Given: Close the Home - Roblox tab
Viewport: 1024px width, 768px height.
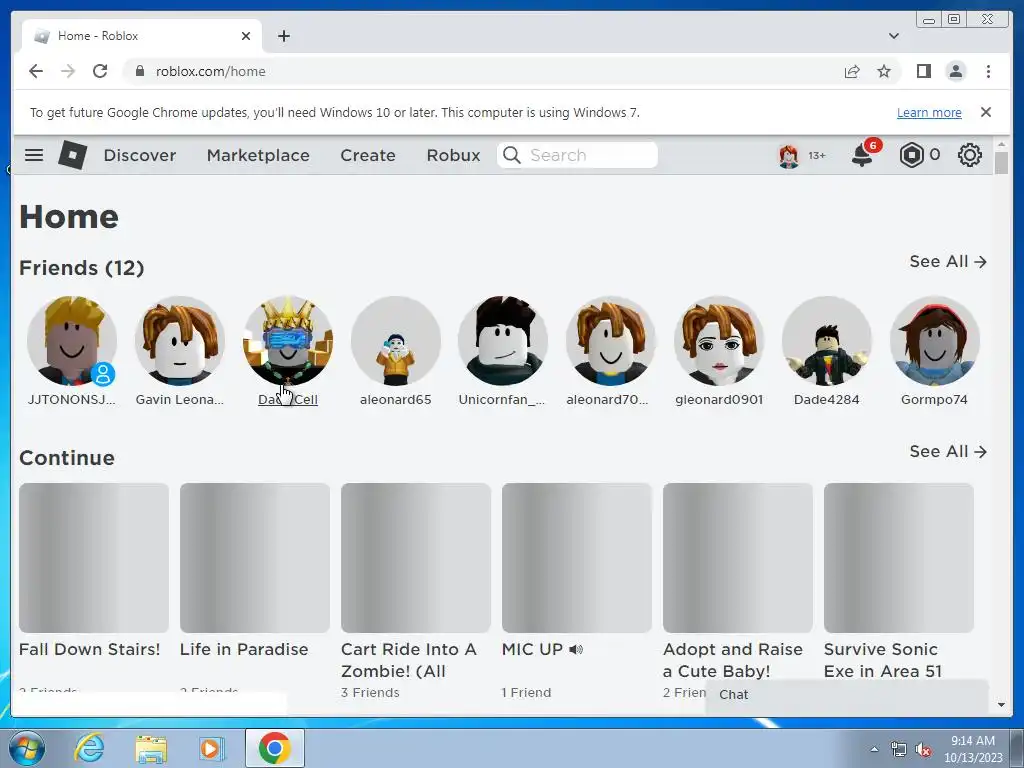Looking at the screenshot, I should point(246,36).
